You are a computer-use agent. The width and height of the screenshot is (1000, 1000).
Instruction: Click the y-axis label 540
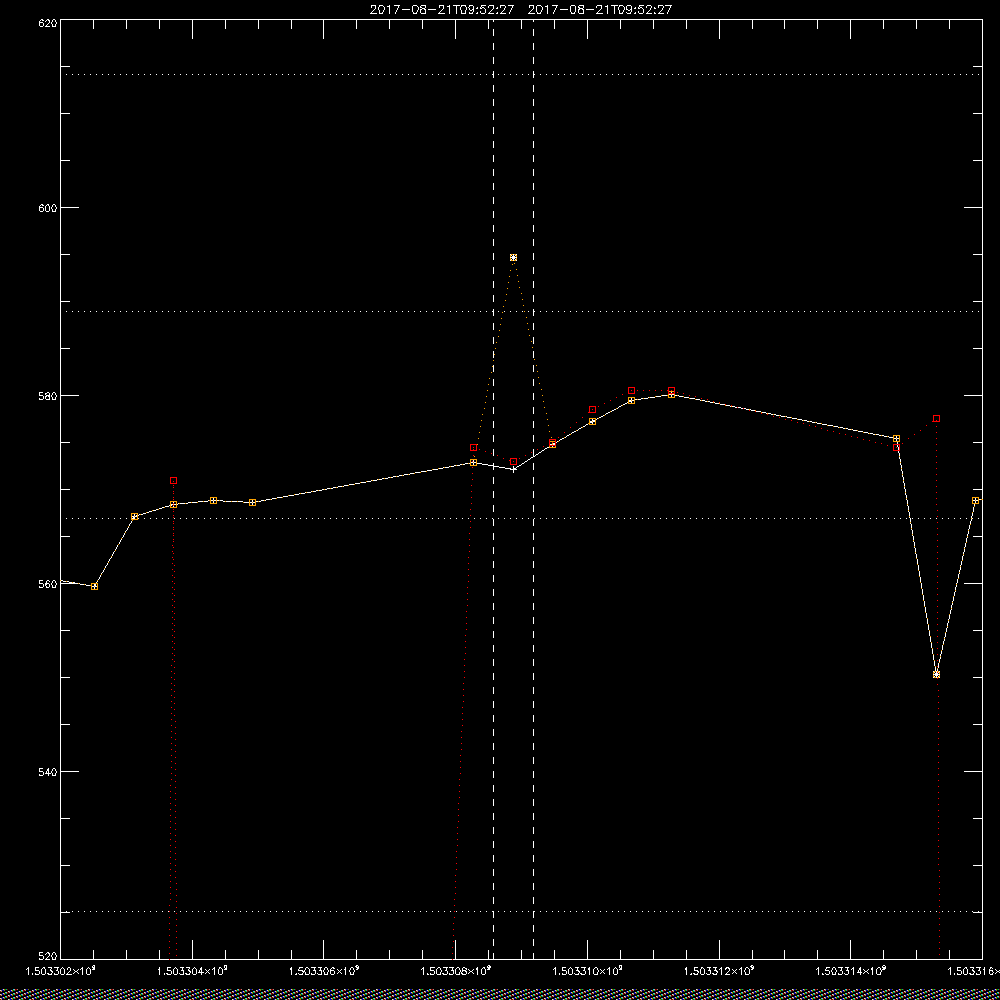[50, 772]
